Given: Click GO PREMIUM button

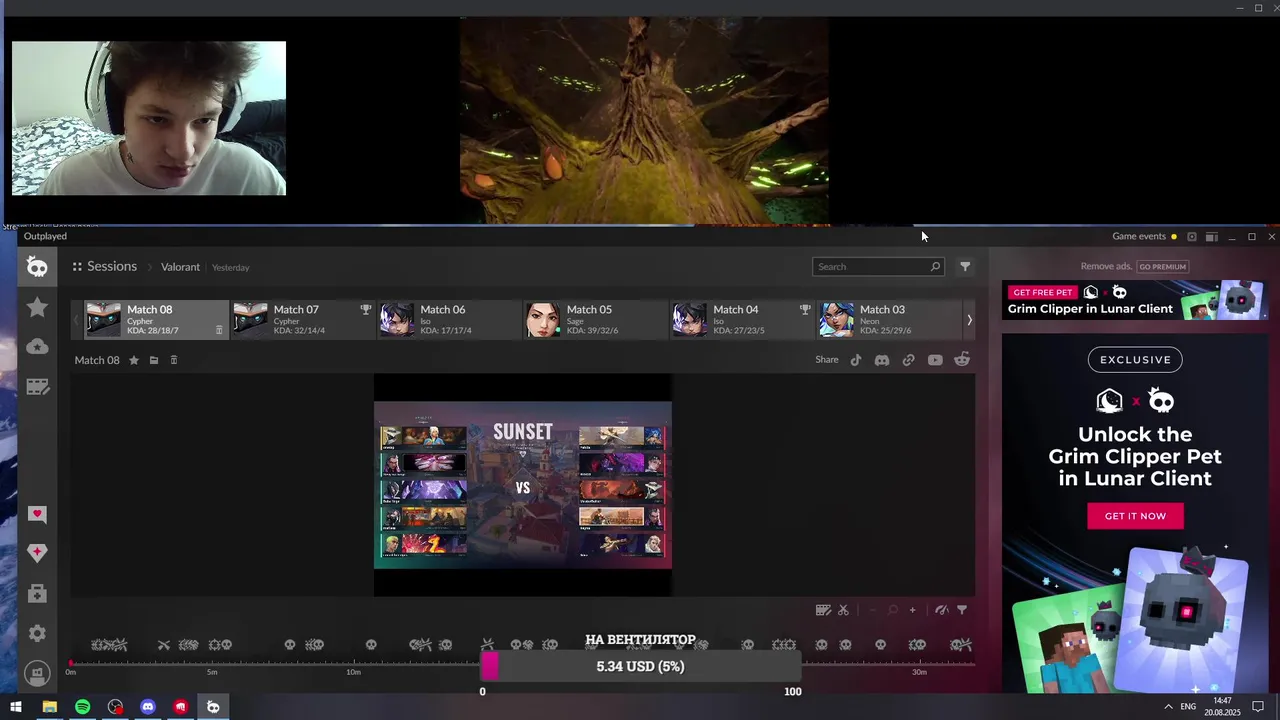Looking at the screenshot, I should (x=1163, y=267).
